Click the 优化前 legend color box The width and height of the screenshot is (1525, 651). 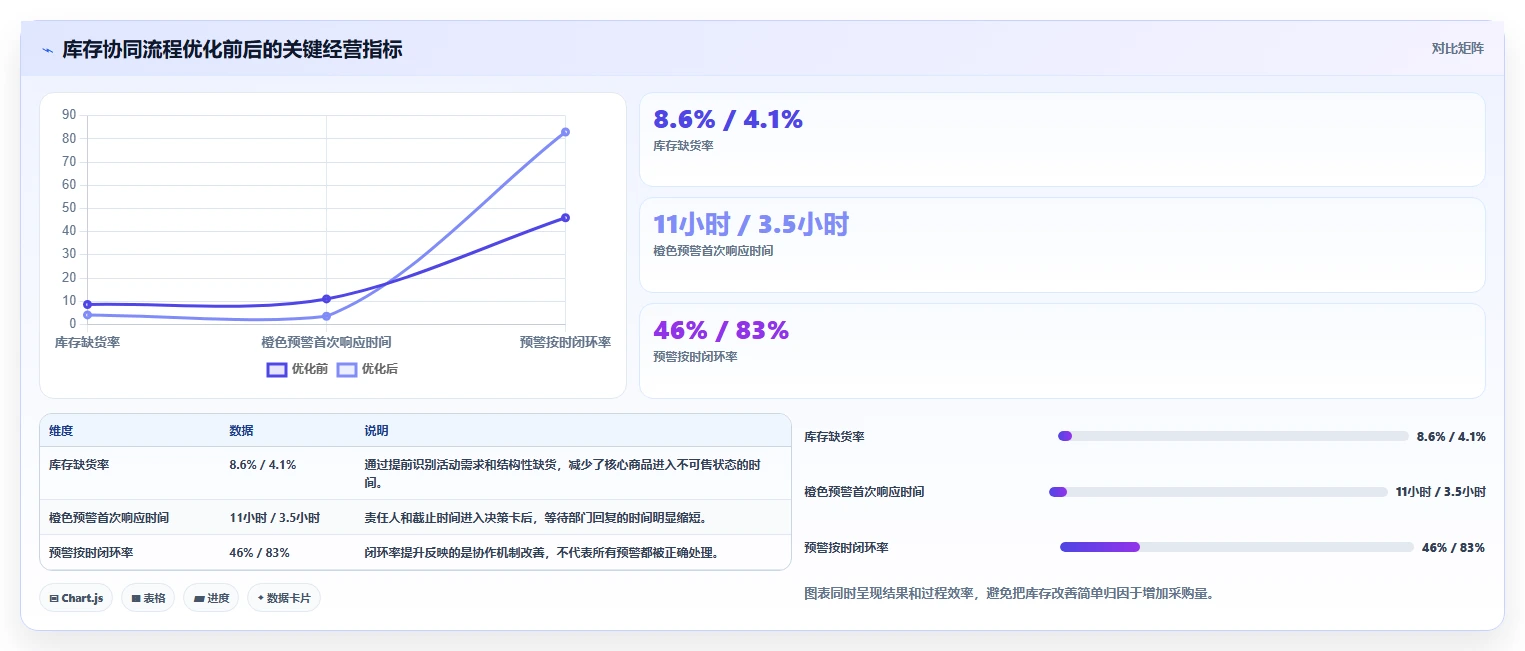pos(277,370)
